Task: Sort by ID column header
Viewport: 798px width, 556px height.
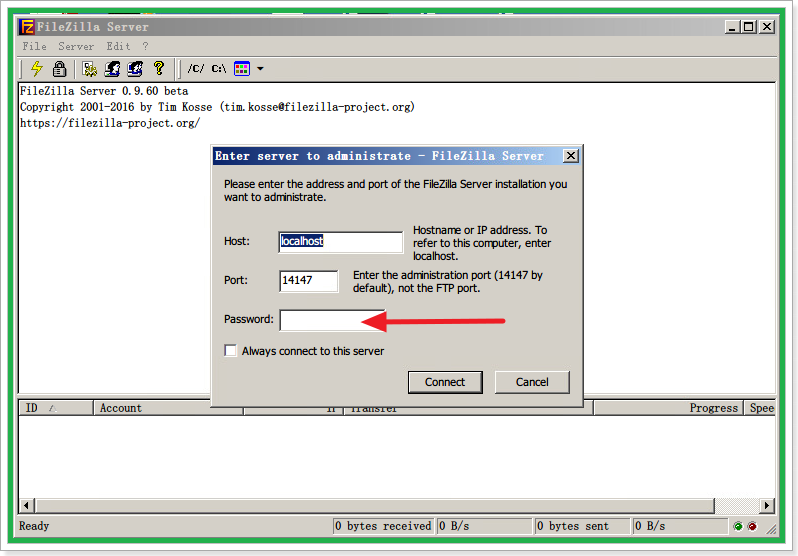Action: pyautogui.click(x=56, y=408)
